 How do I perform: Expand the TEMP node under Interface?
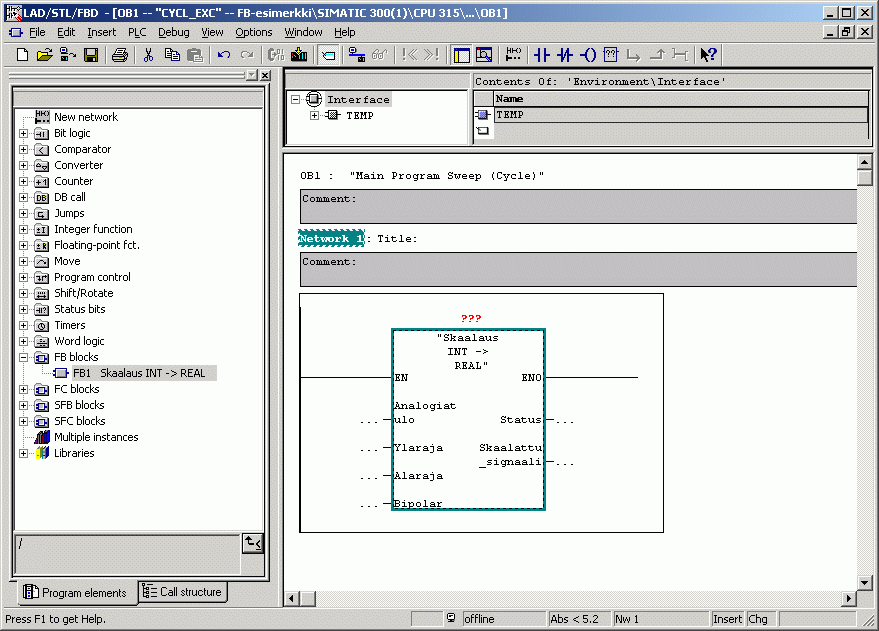tap(314, 116)
